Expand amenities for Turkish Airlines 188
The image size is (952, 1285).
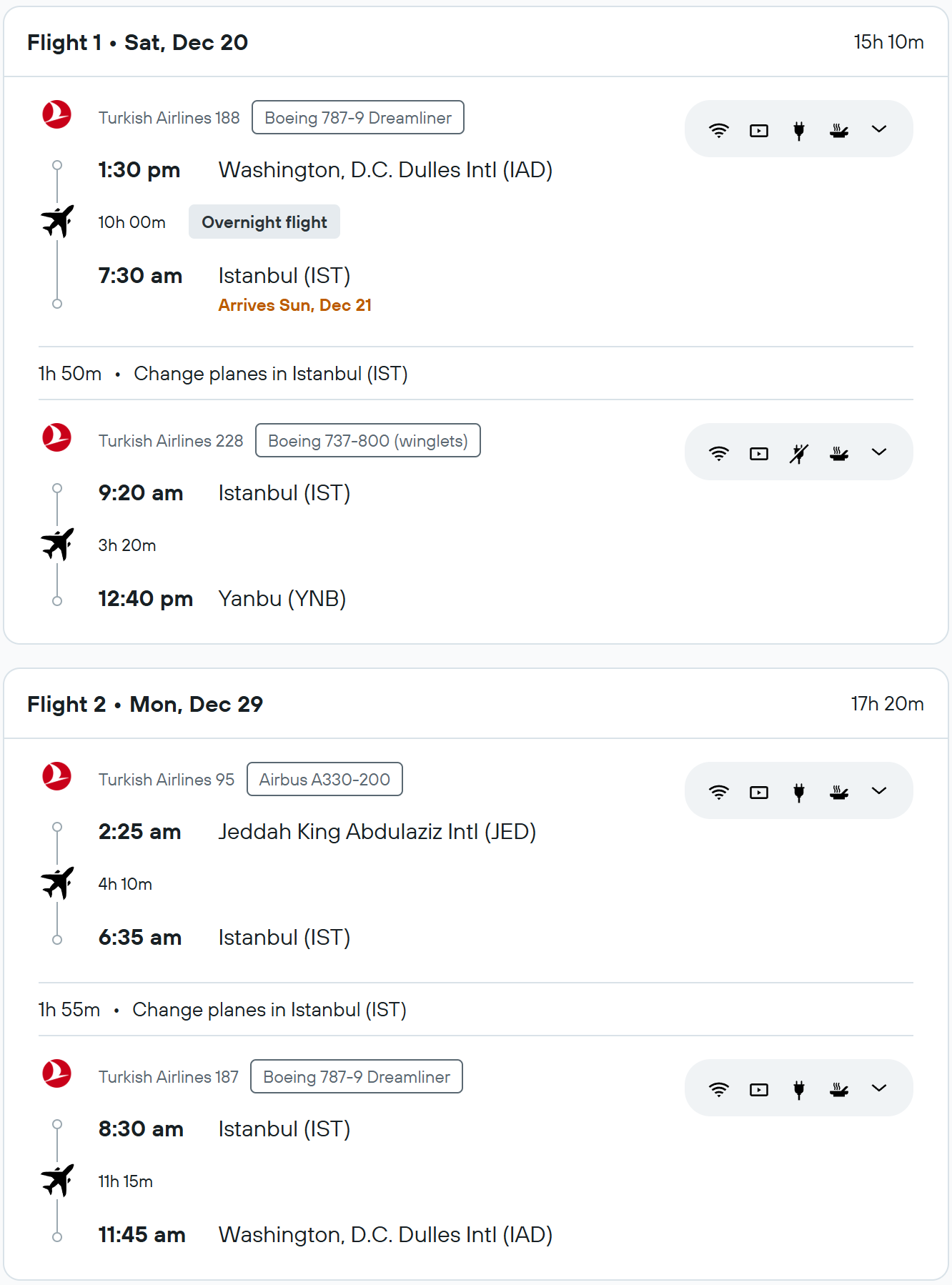[x=879, y=129]
